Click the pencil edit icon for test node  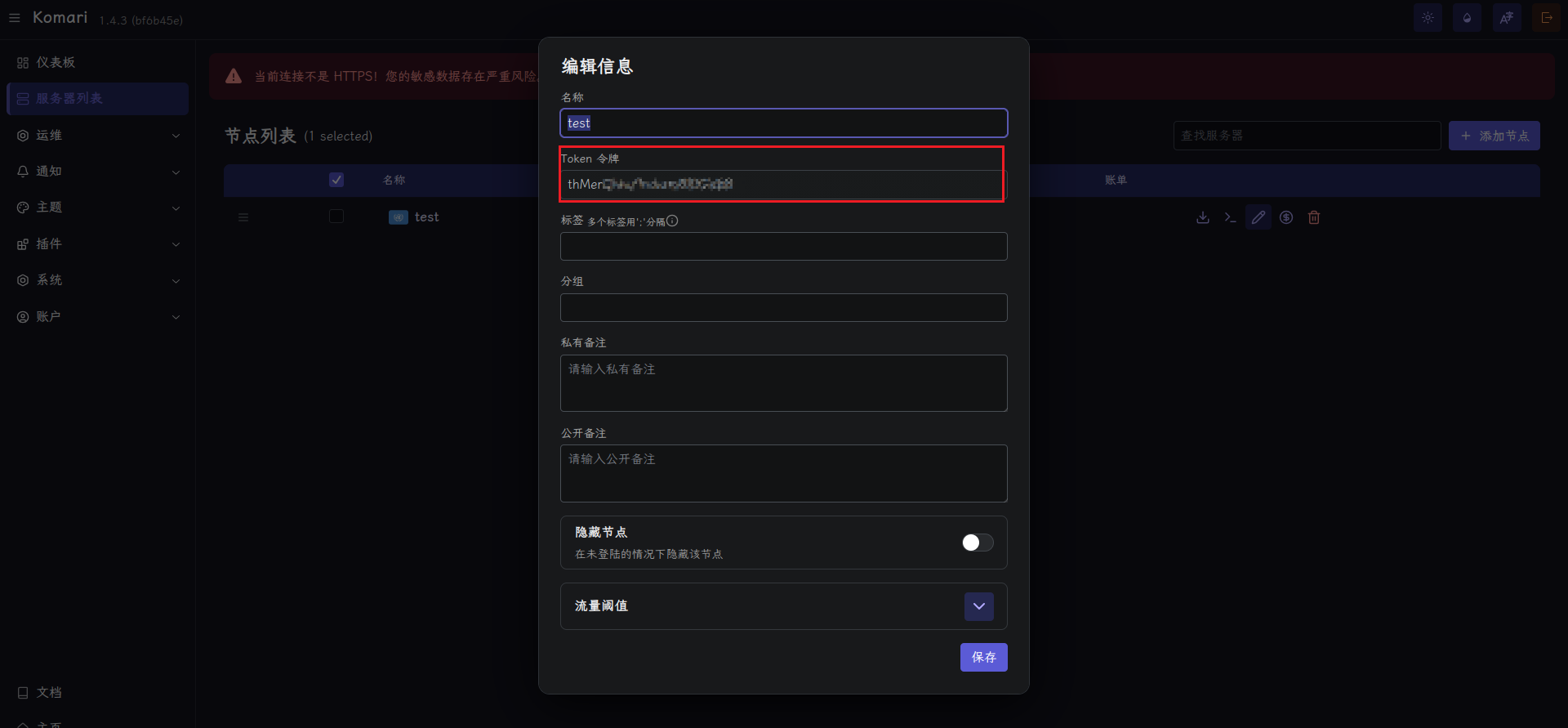point(1258,217)
